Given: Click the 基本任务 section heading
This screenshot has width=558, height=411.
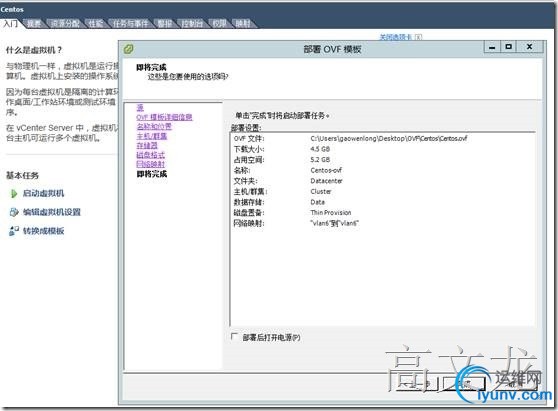Looking at the screenshot, I should (22, 175).
